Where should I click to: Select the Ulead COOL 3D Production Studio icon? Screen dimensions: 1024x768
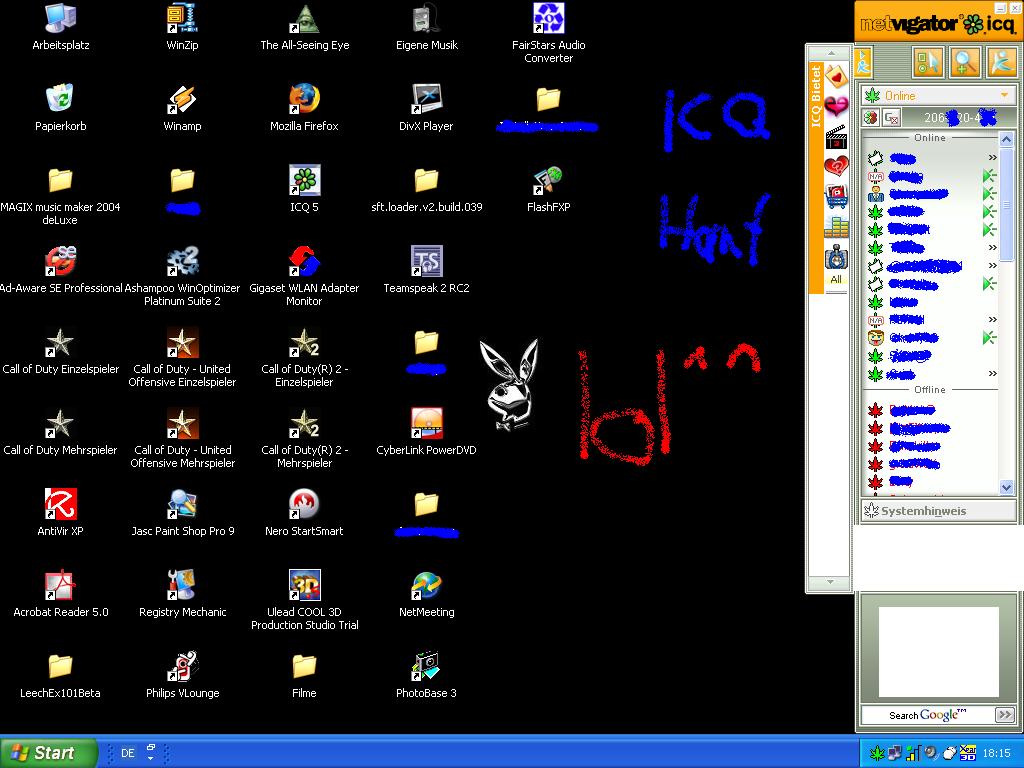click(x=304, y=600)
